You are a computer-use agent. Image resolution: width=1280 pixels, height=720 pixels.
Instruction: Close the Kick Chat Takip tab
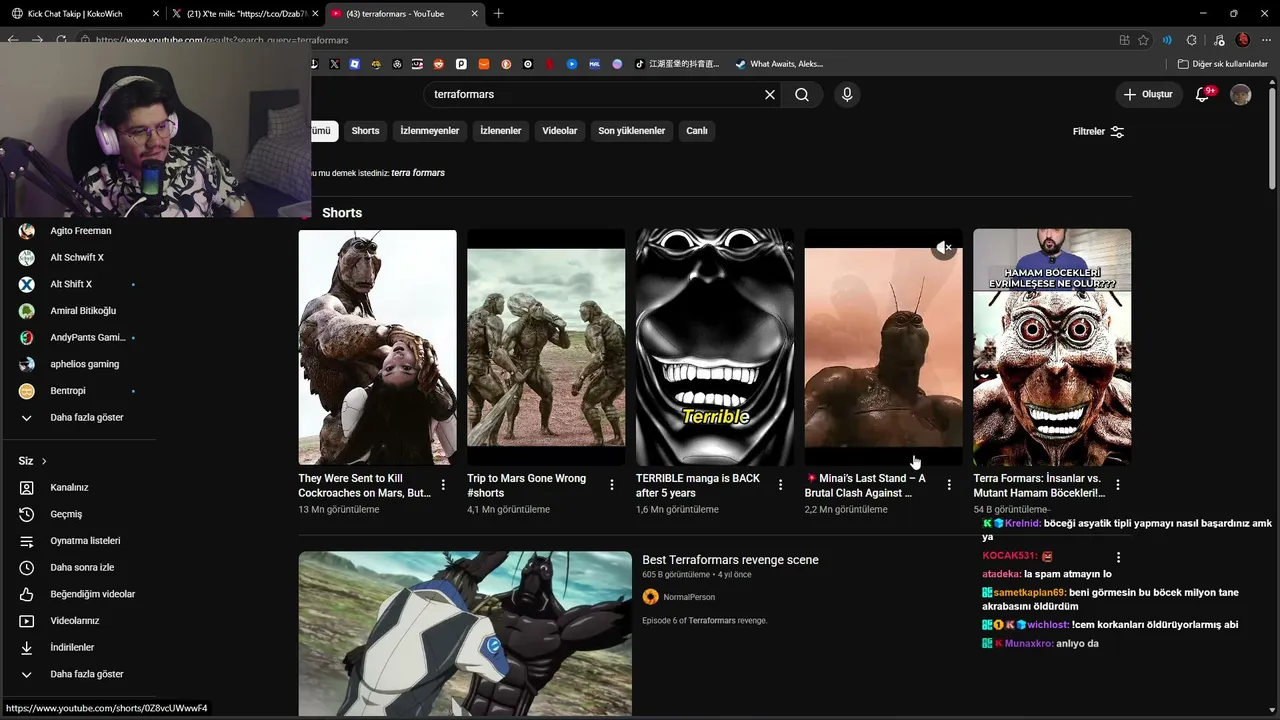click(x=155, y=14)
